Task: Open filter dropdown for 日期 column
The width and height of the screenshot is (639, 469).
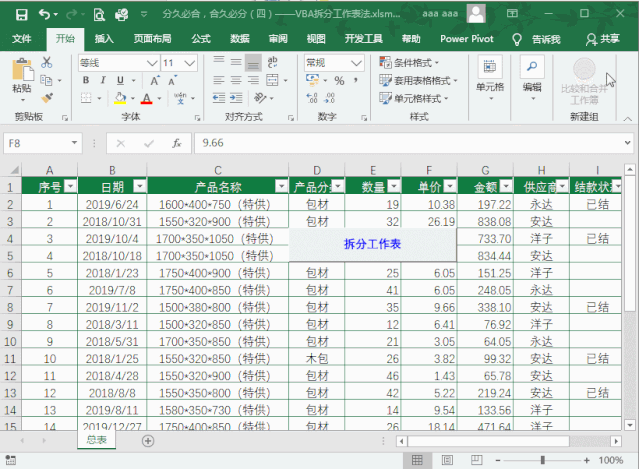Action: (140, 186)
